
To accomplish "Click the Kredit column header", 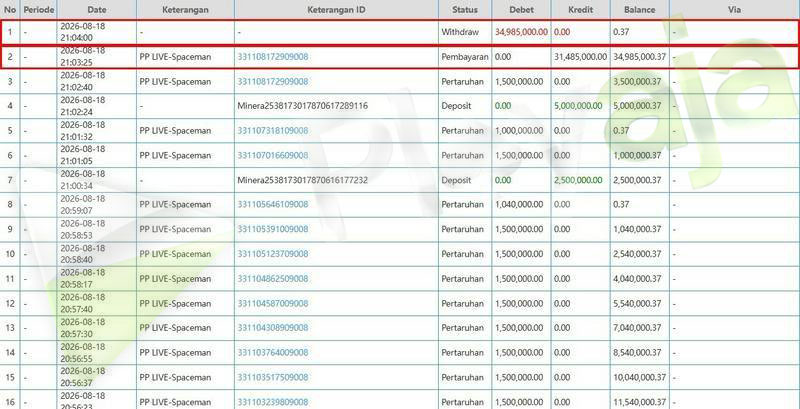I will click(581, 10).
